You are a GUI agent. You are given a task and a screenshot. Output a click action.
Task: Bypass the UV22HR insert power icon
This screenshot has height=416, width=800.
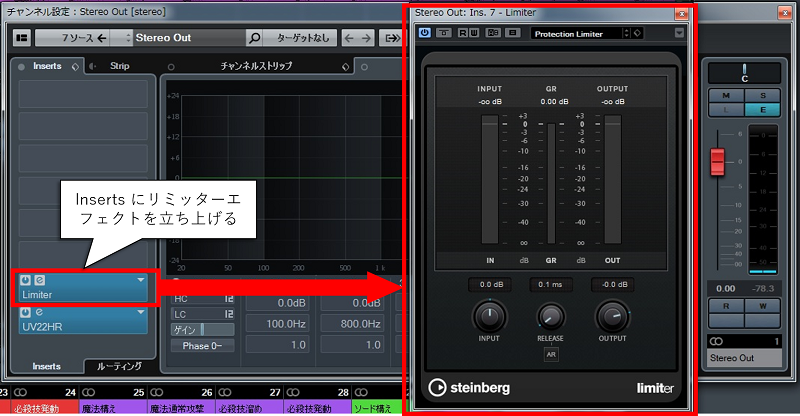pos(25,312)
